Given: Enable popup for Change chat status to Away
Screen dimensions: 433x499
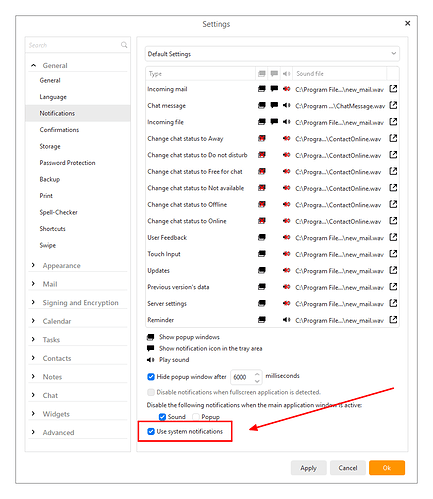Looking at the screenshot, I should tap(262, 138).
